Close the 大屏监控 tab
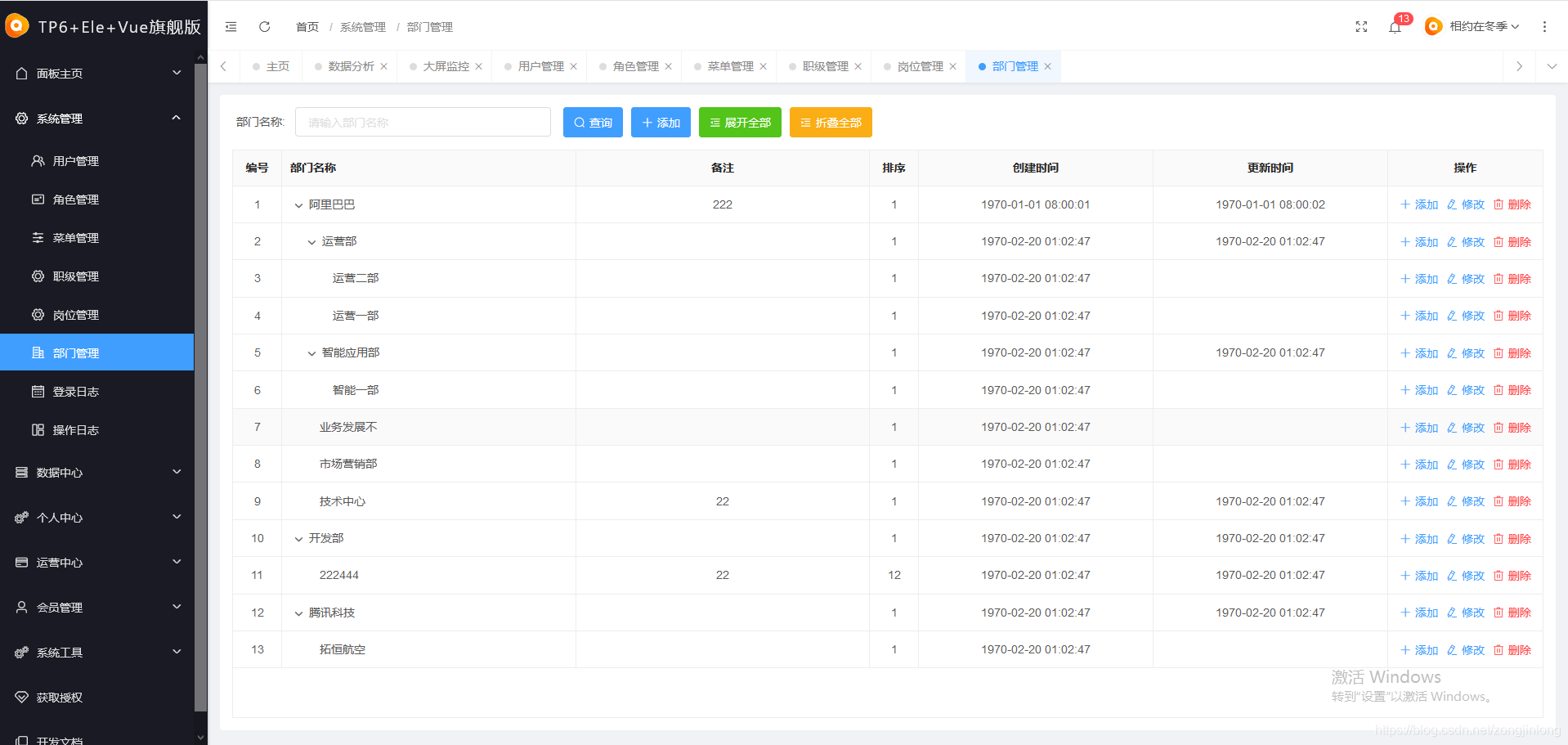Viewport: 1568px width, 745px height. [479, 67]
